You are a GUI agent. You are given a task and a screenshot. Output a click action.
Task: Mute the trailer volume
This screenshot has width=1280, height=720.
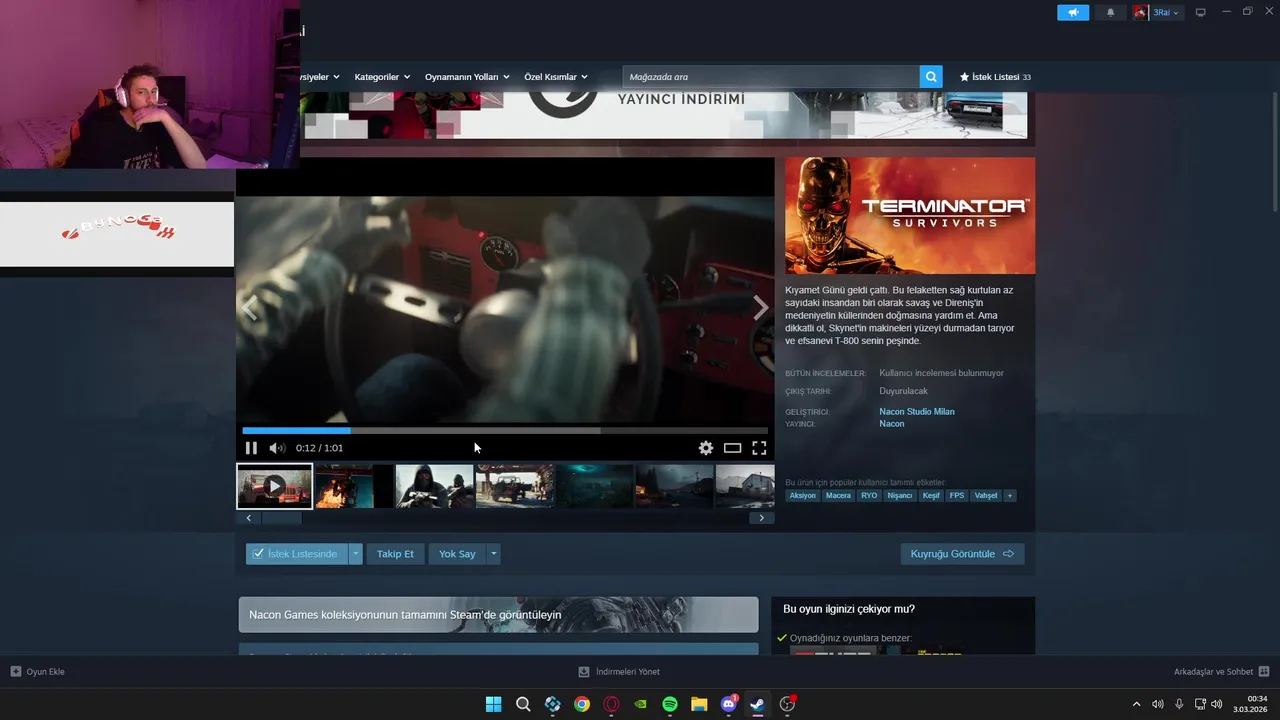(x=277, y=448)
